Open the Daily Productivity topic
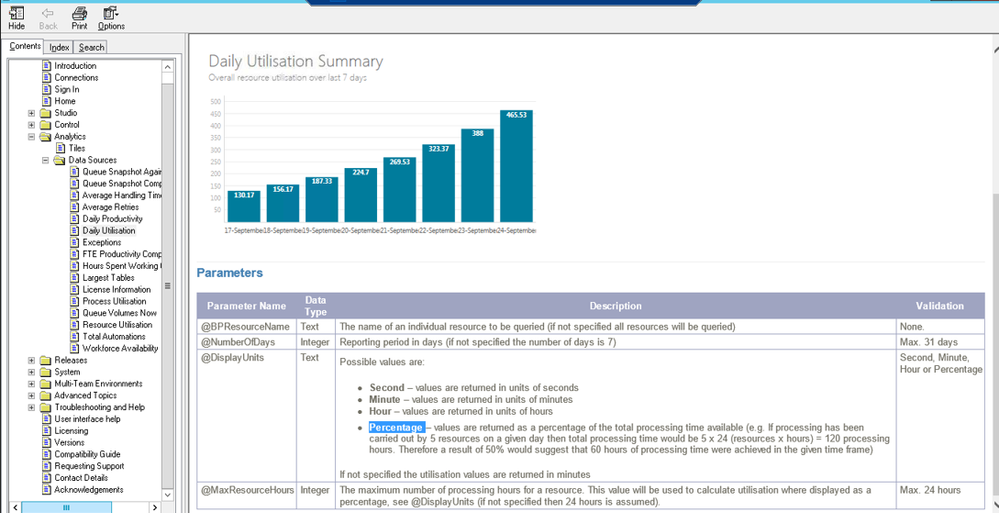999x513 pixels. point(112,219)
